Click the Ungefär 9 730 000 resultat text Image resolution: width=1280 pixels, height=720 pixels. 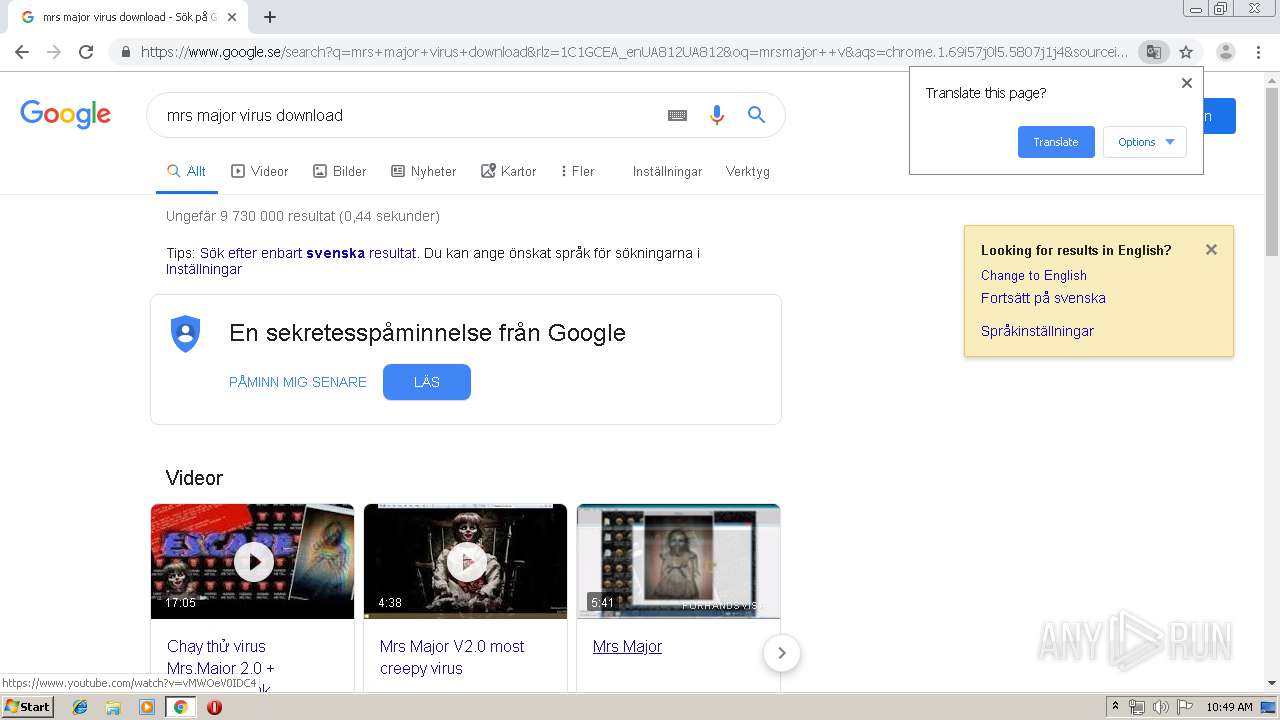(303, 216)
